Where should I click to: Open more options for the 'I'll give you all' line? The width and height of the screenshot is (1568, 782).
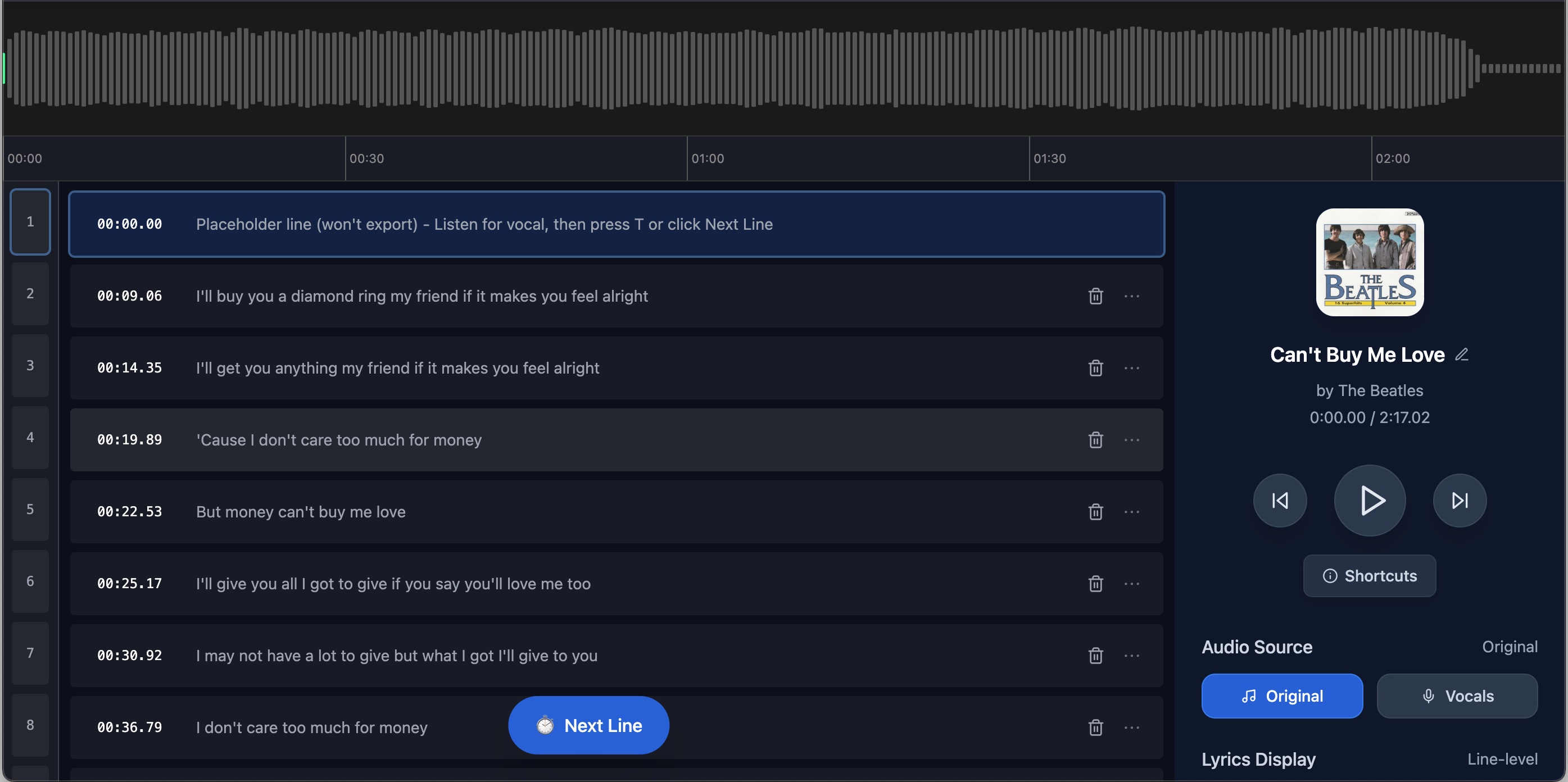coord(1131,583)
